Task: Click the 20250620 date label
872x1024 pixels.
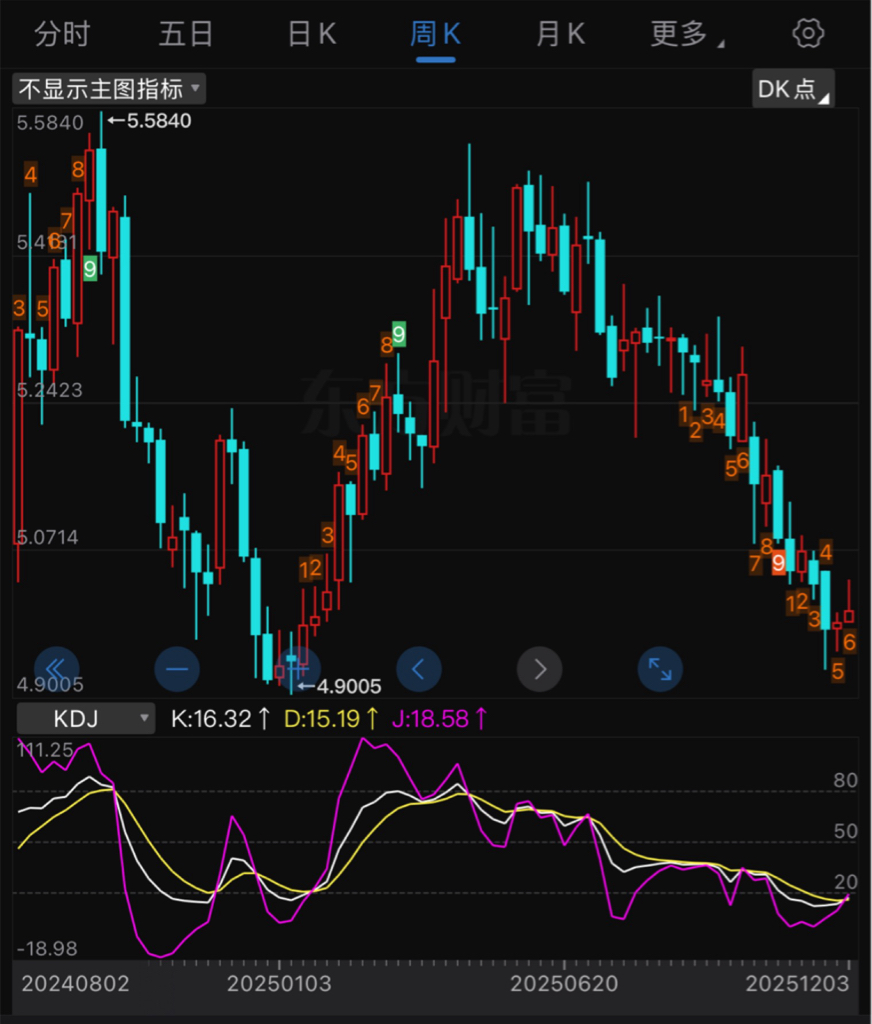Action: tap(564, 984)
